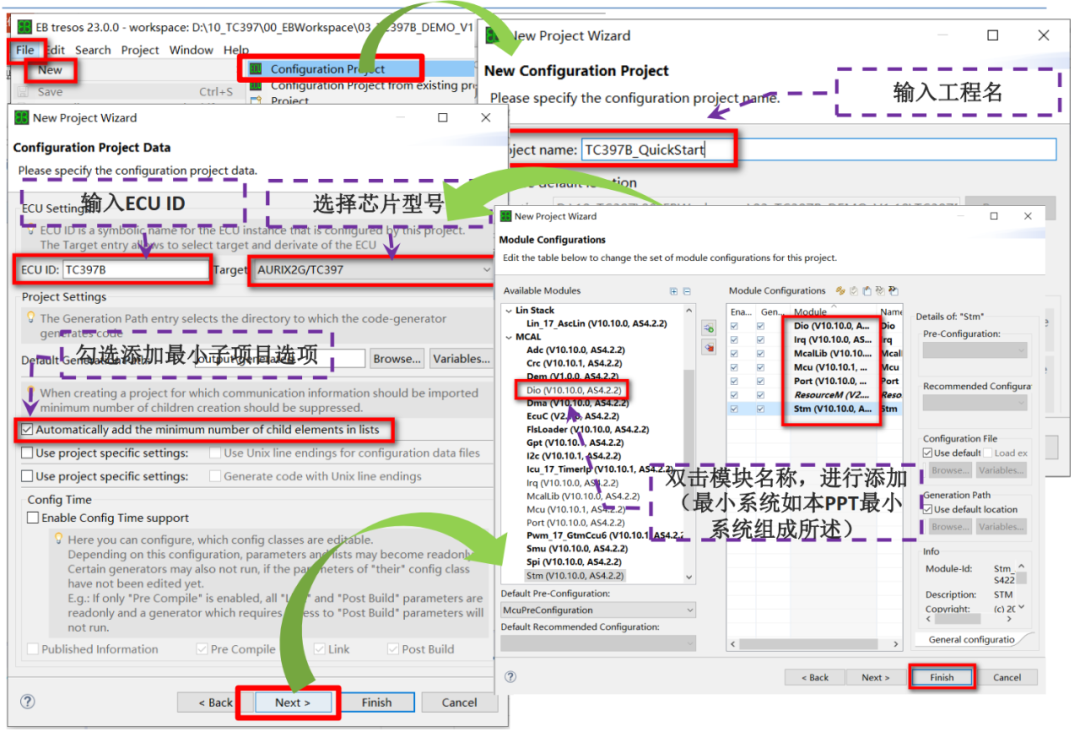Open the Project menu in menu bar
The height and width of the screenshot is (732, 1080).
[140, 50]
